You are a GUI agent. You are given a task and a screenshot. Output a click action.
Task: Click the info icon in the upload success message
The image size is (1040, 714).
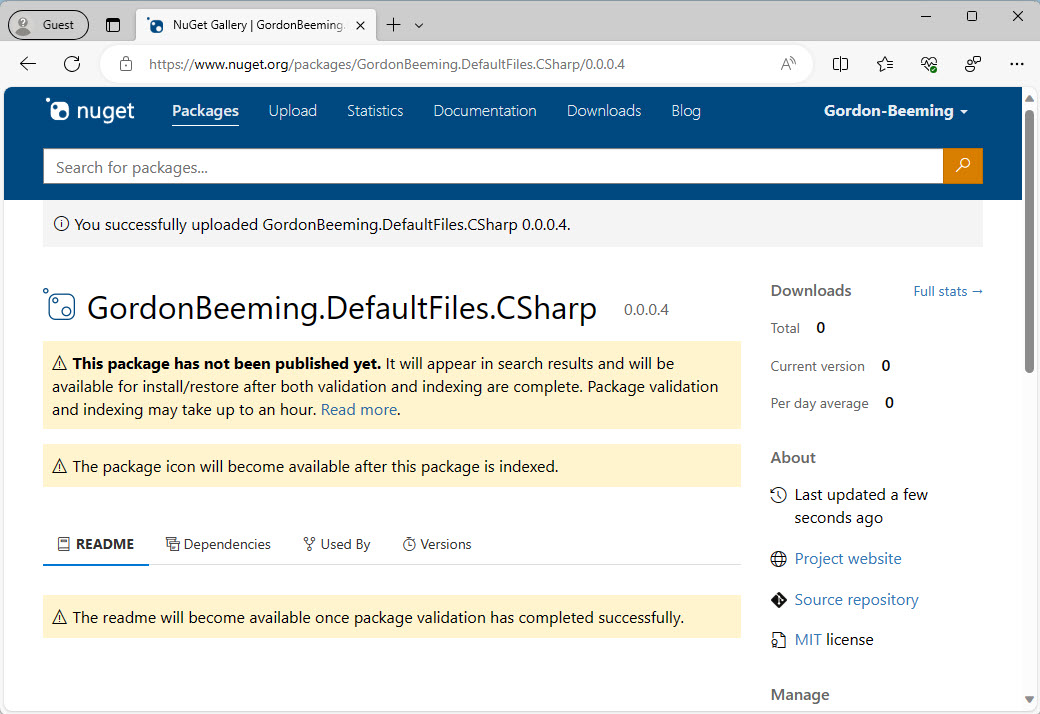click(x=61, y=224)
